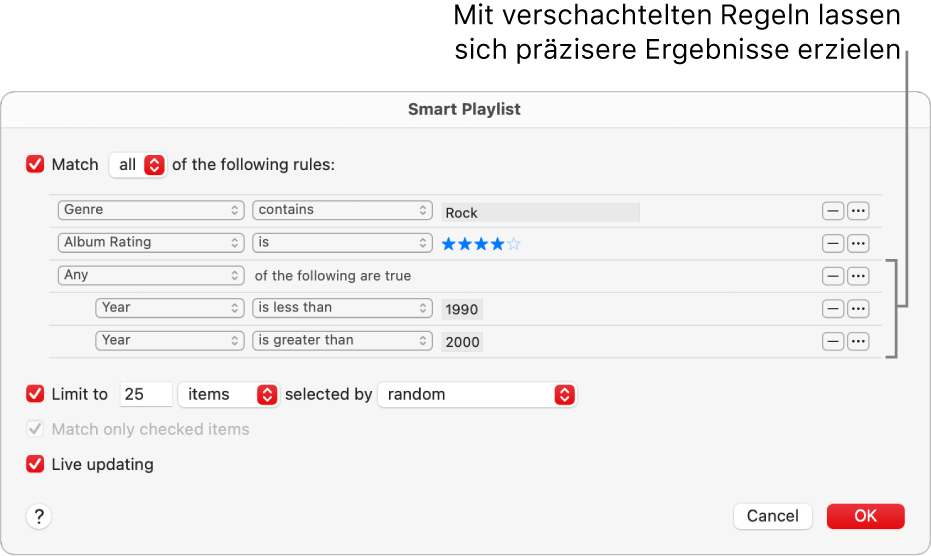Click ellipsis button on Album Rating row
The height and width of the screenshot is (556, 931).
click(x=858, y=244)
